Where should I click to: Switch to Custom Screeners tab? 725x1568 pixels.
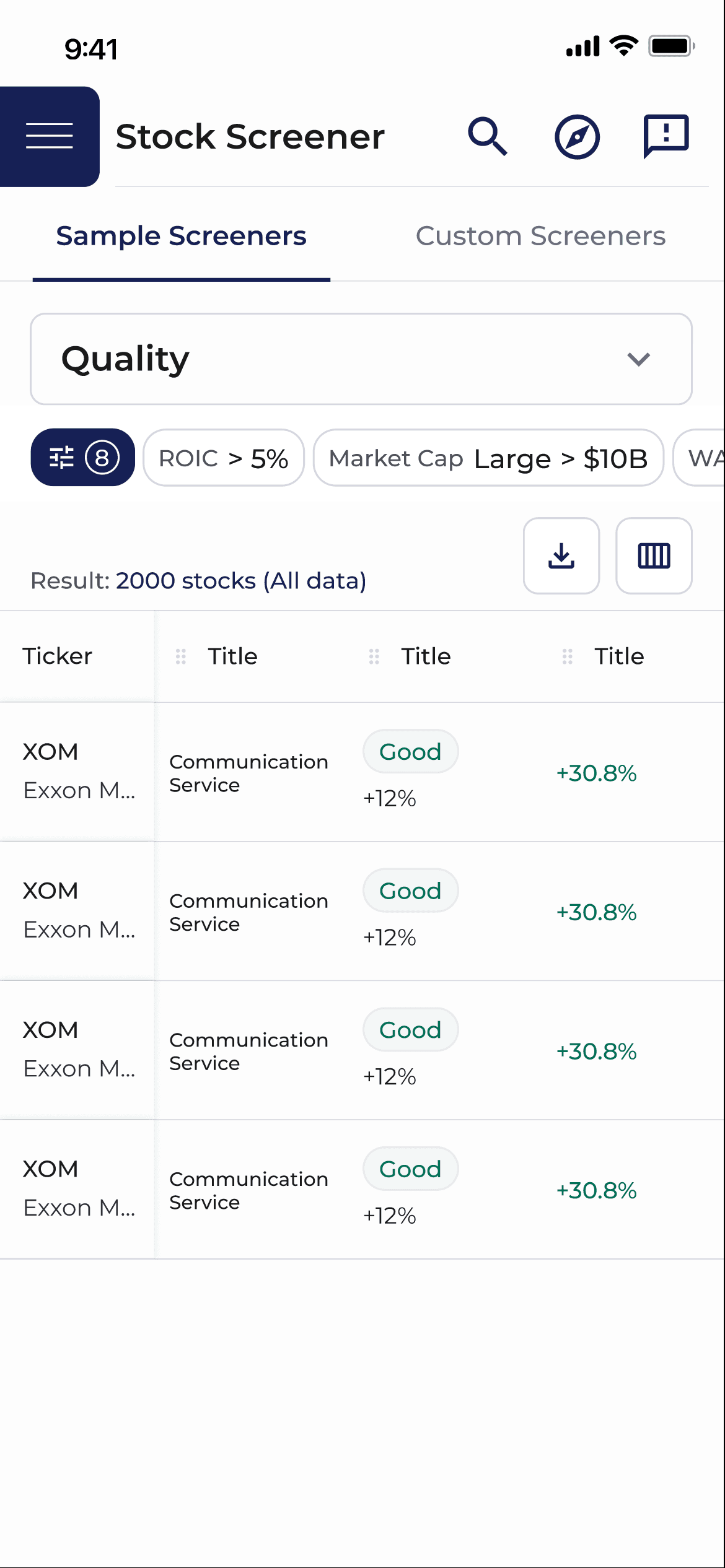pos(540,236)
